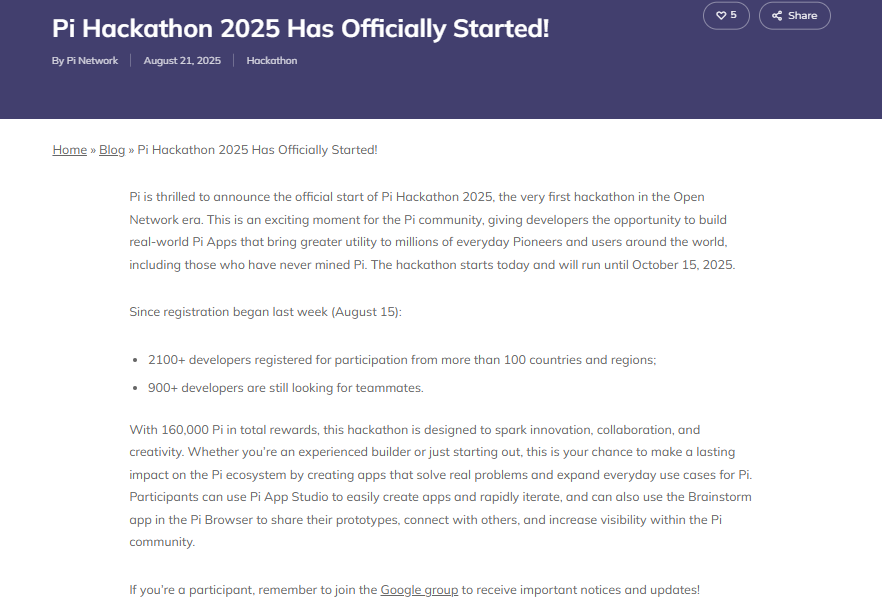The width and height of the screenshot is (882, 611).
Task: Select the current article breadcrumb entry
Action: coord(255,149)
